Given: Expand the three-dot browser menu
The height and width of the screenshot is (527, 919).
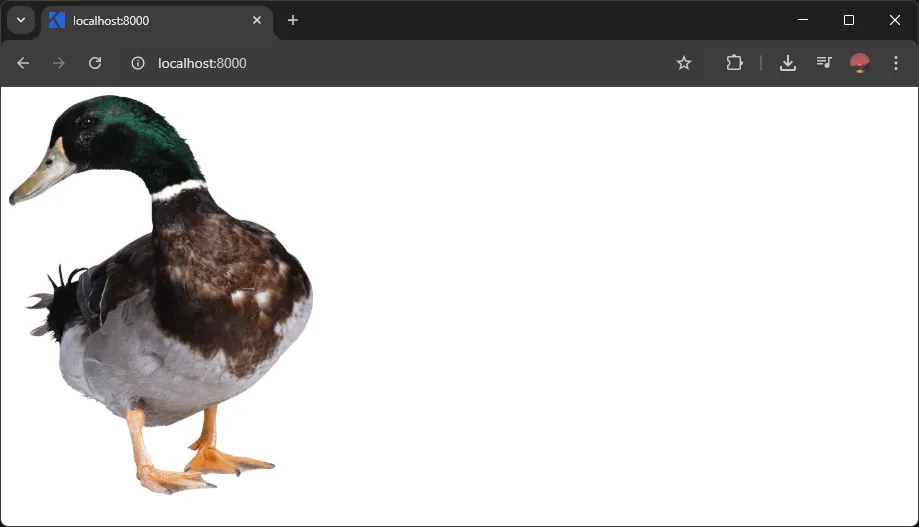Looking at the screenshot, I should tap(896, 63).
